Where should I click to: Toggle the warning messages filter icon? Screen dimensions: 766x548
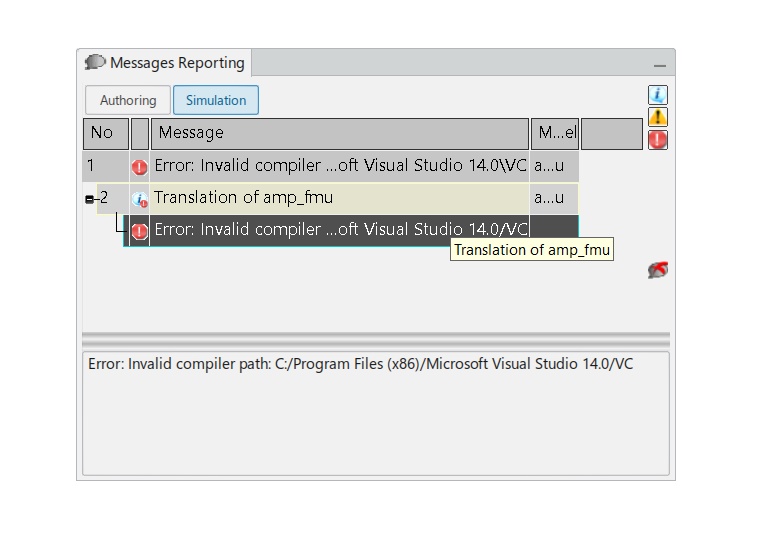pos(657,117)
